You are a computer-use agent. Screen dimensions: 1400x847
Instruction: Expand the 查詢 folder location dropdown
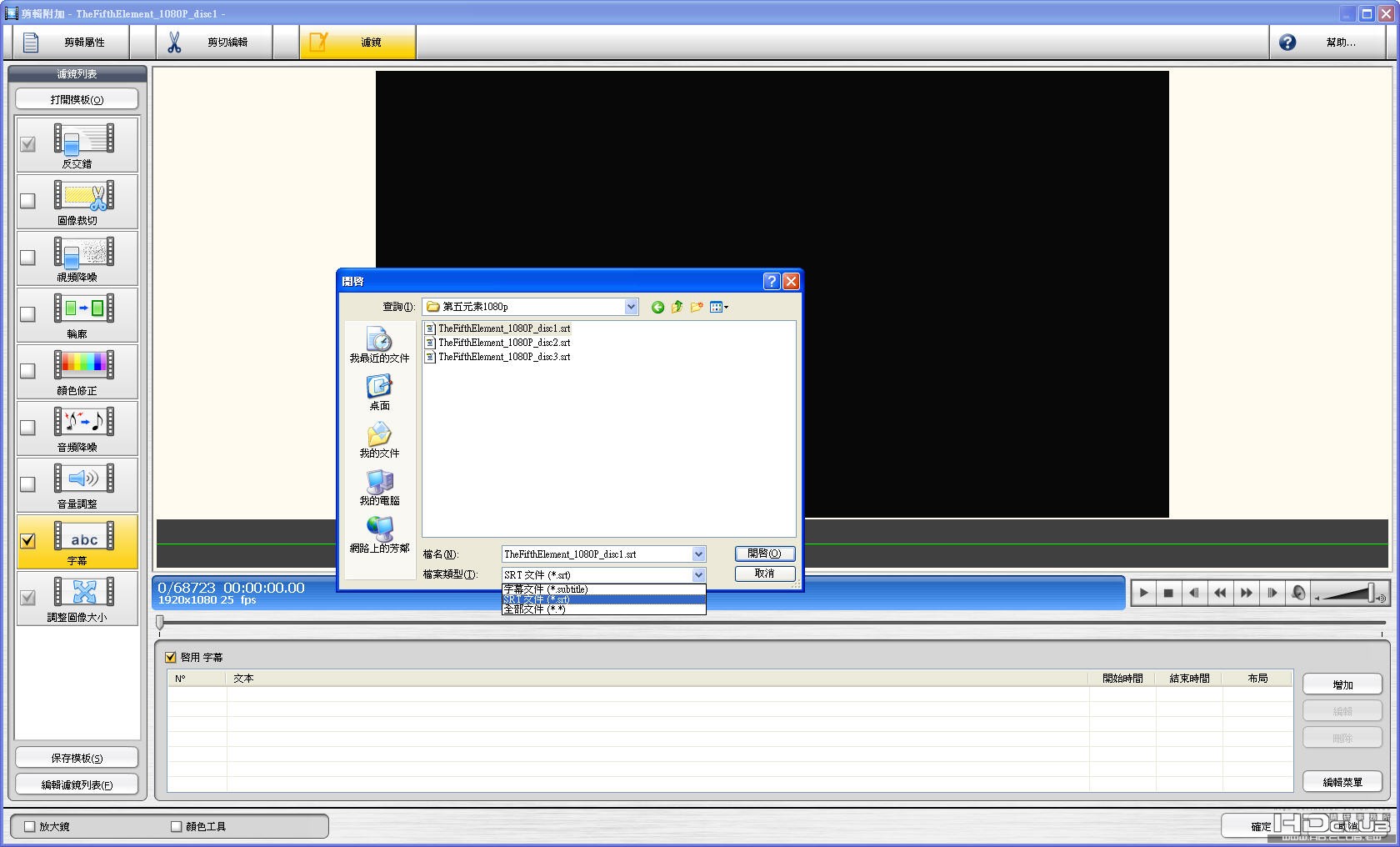pyautogui.click(x=631, y=307)
